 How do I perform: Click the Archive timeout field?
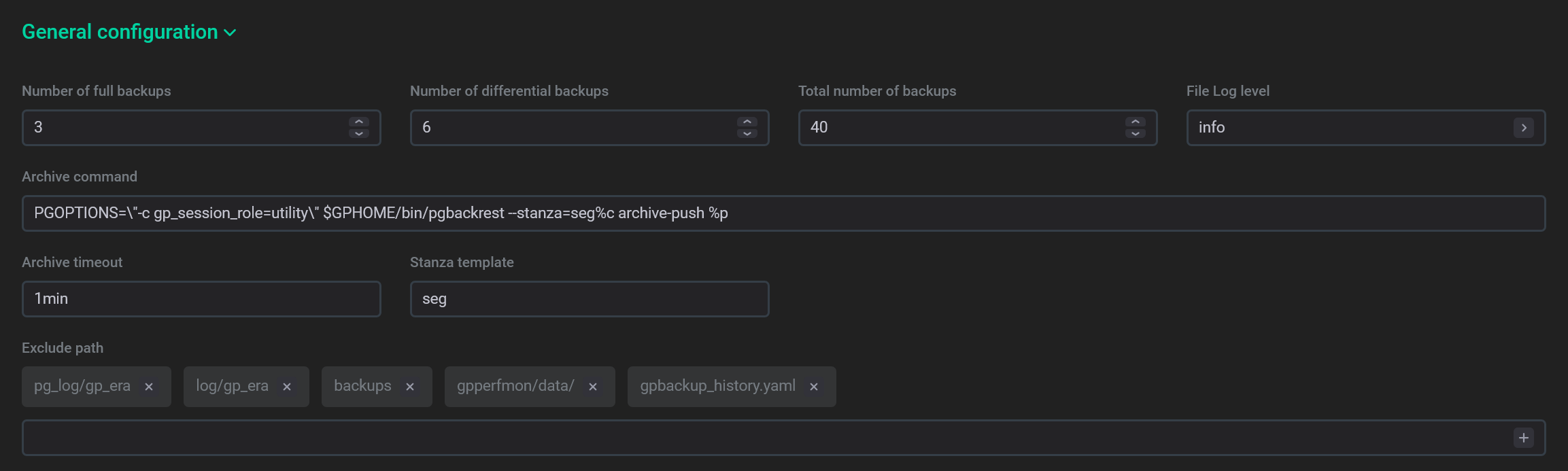click(201, 299)
